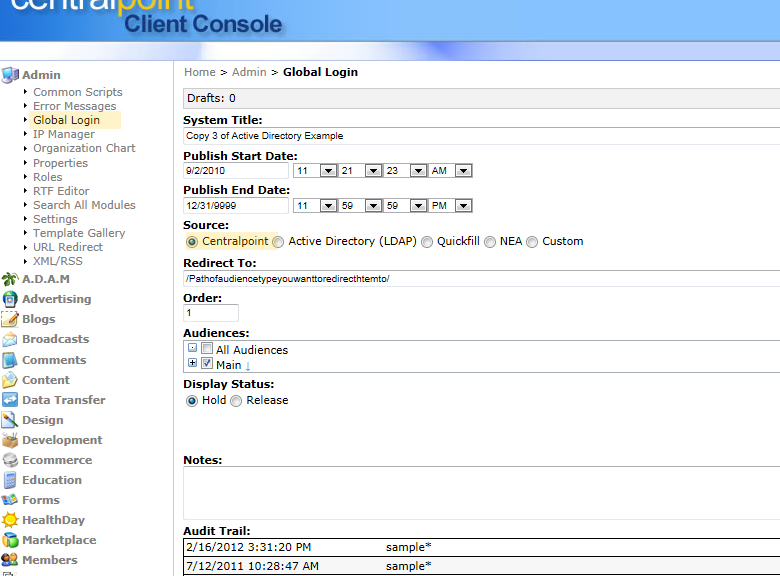Select Release display status
Image resolution: width=780 pixels, height=576 pixels.
[x=237, y=401]
